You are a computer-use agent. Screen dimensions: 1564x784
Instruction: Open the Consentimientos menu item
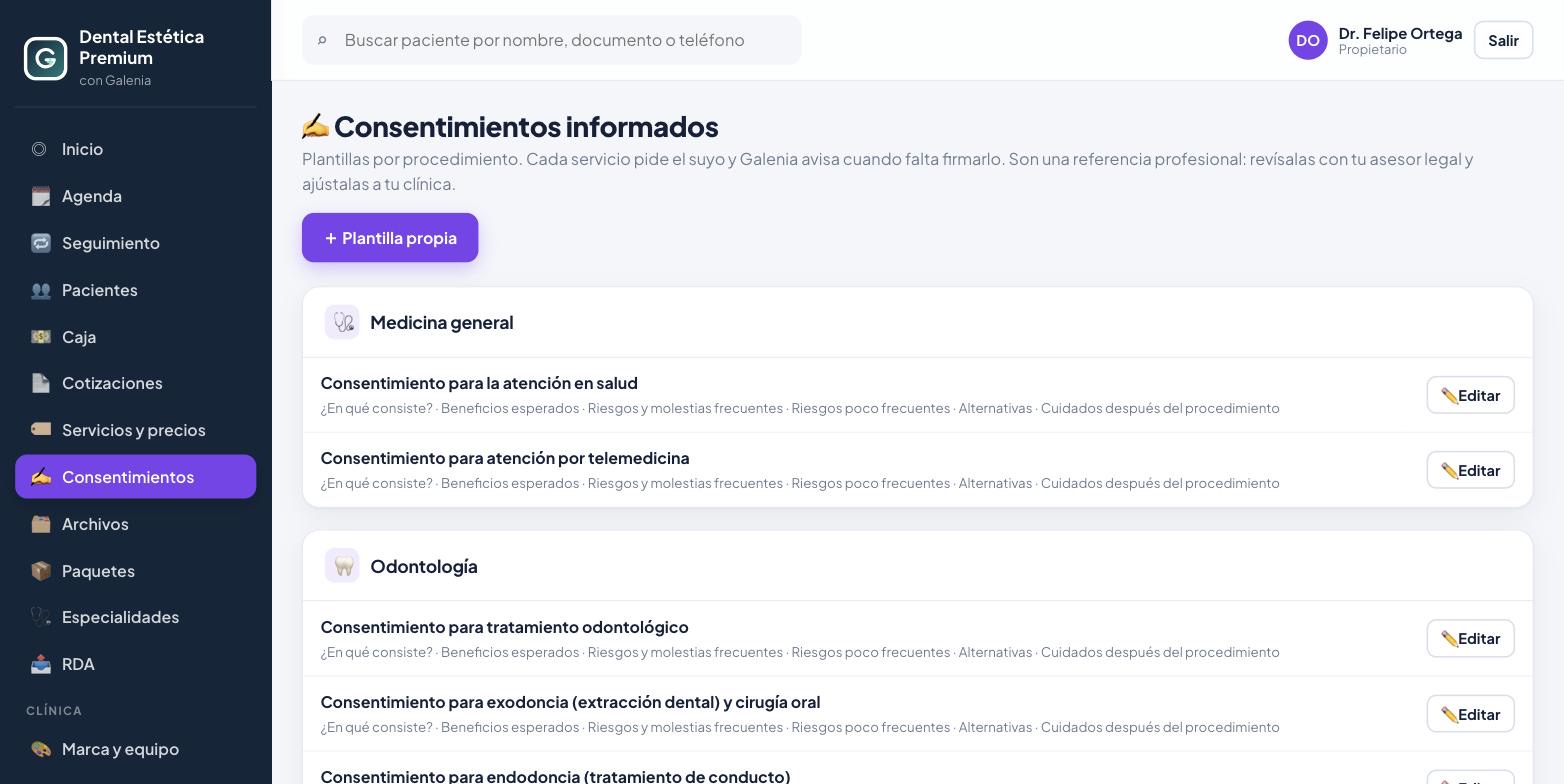[136, 477]
